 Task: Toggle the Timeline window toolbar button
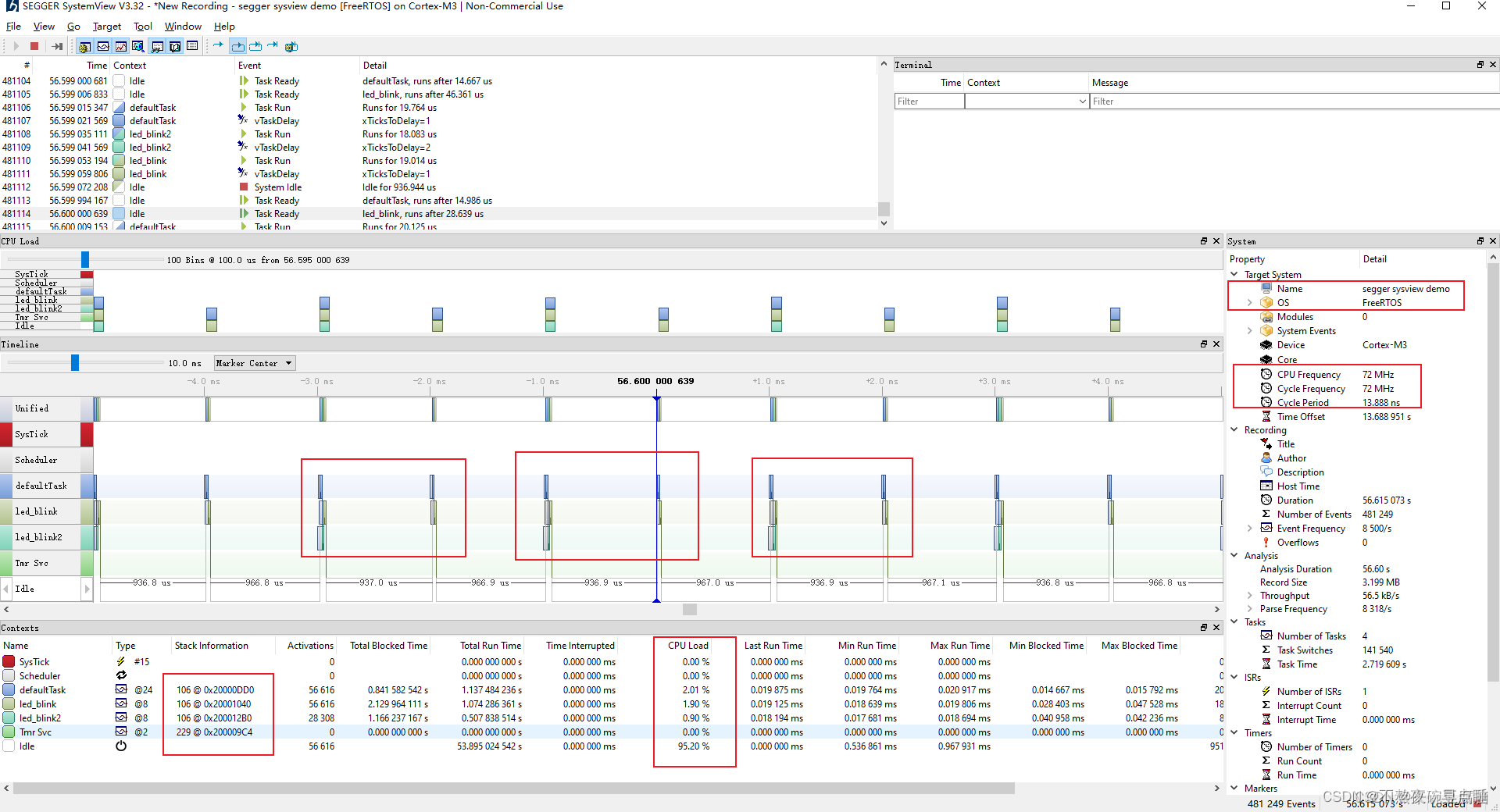coord(102,46)
